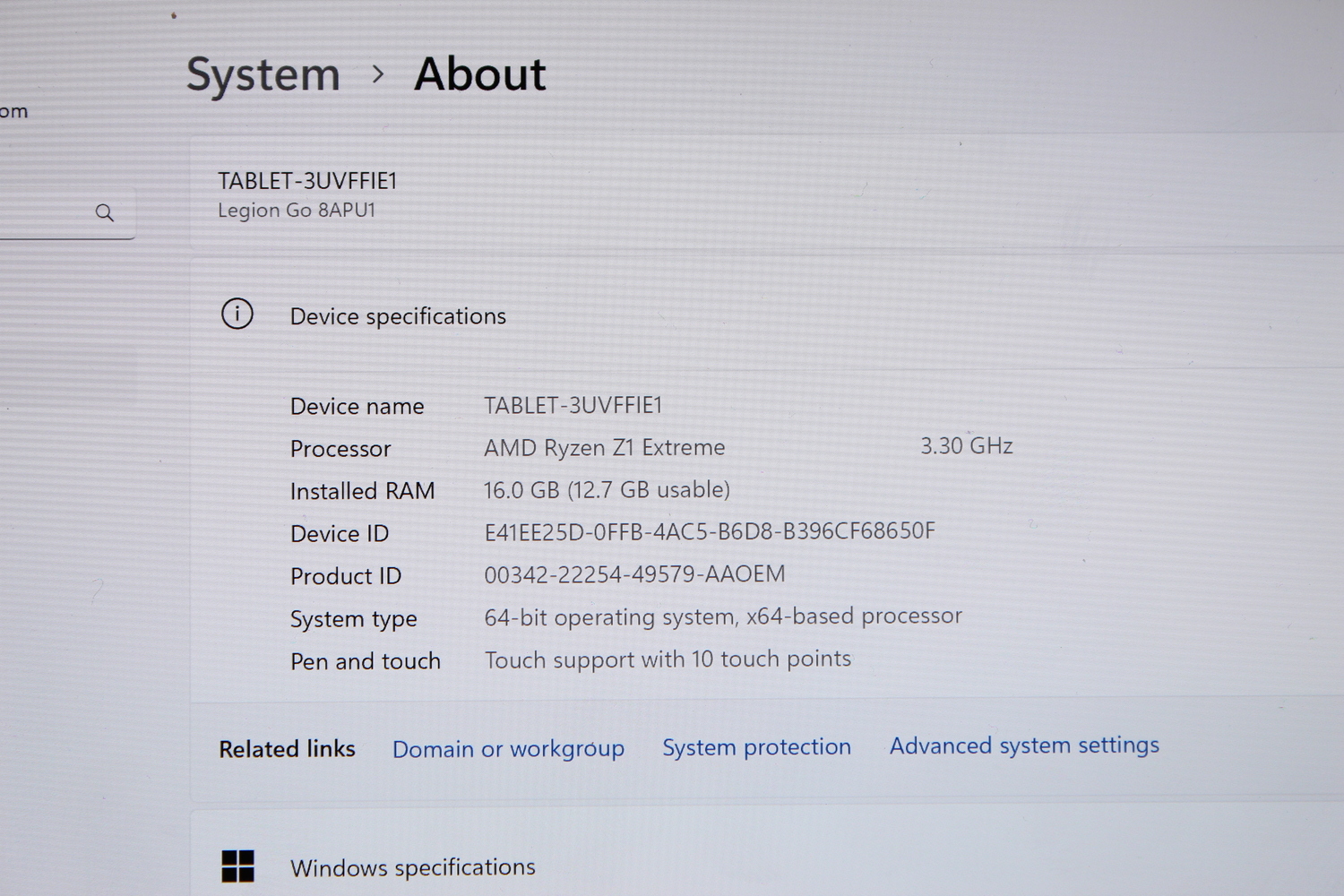Click the Device ID label
Image resolution: width=1344 pixels, height=896 pixels.
339,533
